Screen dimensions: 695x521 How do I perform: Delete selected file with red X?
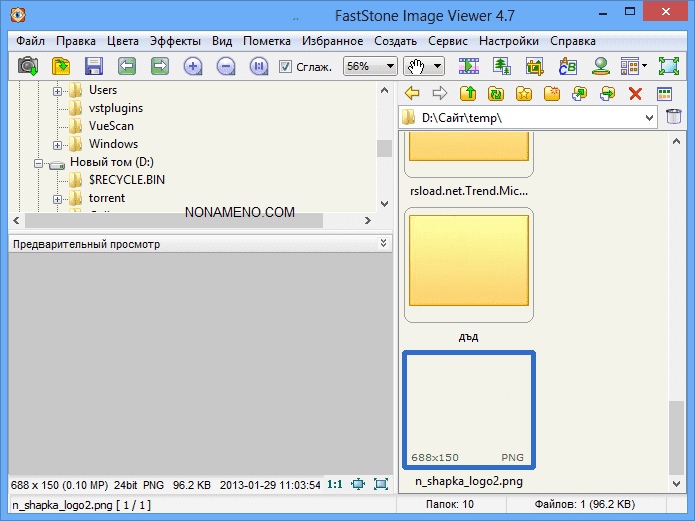click(634, 94)
